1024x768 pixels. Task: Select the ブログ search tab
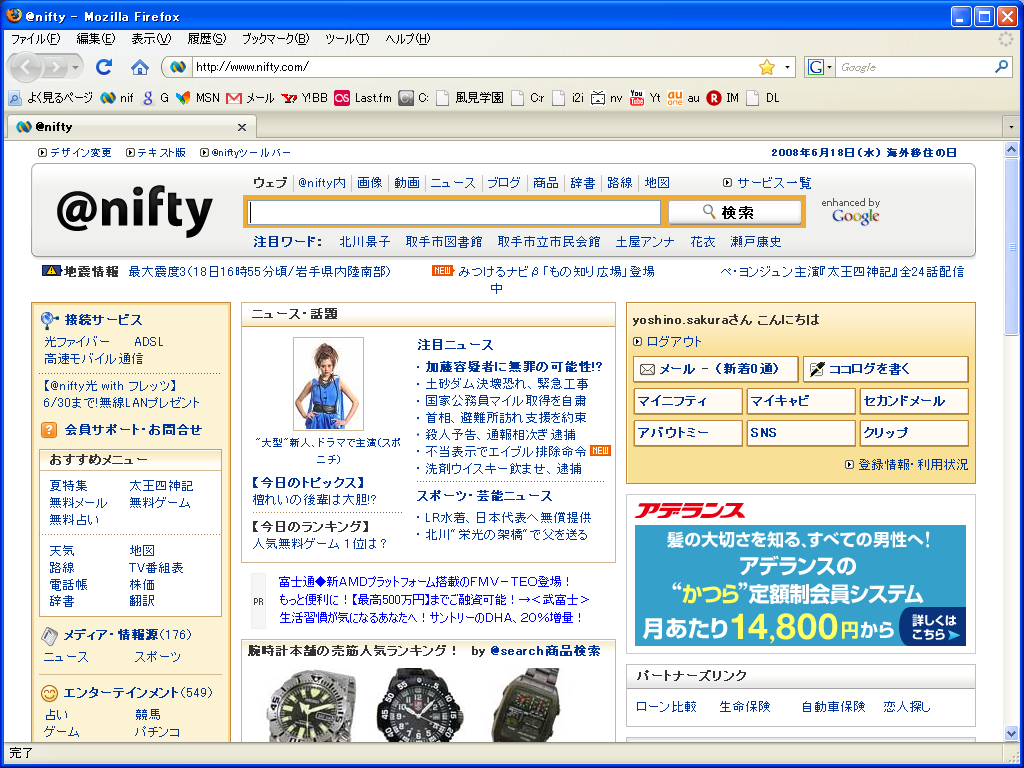pyautogui.click(x=504, y=183)
